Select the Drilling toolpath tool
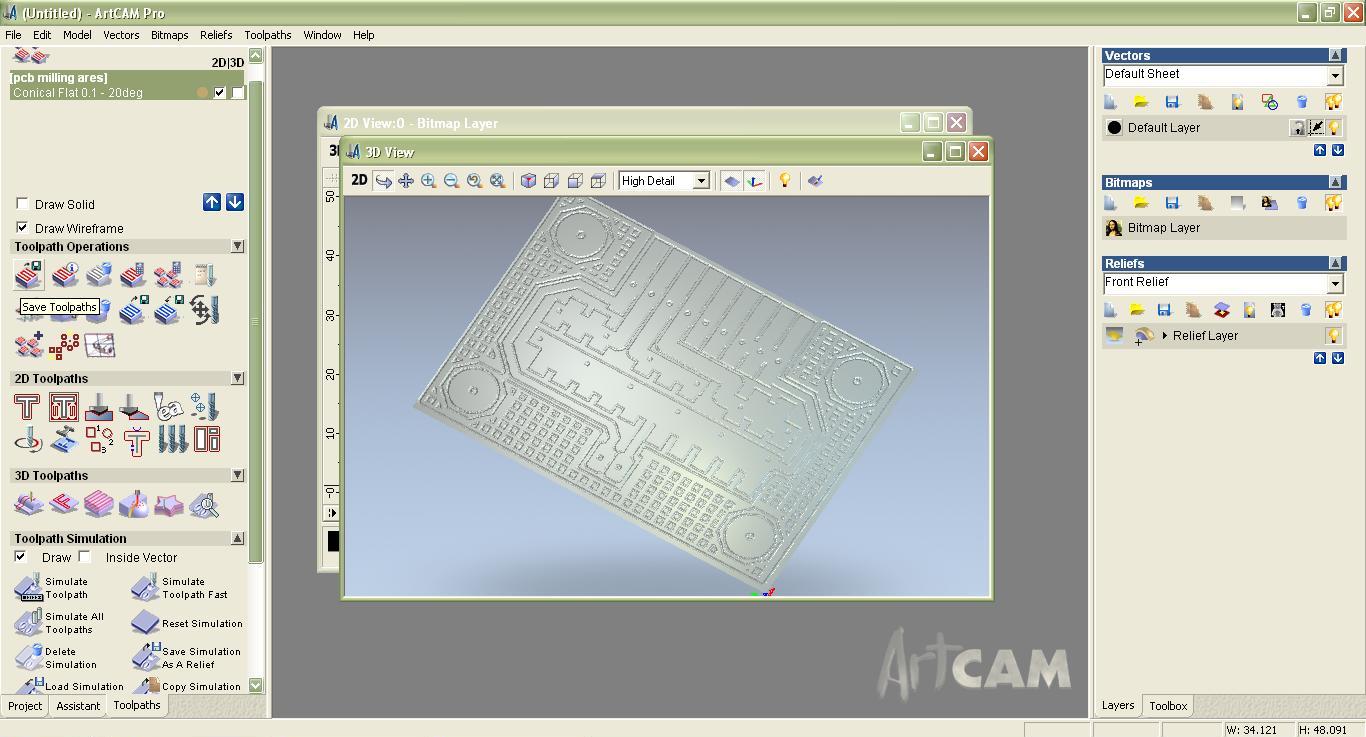The width and height of the screenshot is (1366, 737). click(x=203, y=407)
